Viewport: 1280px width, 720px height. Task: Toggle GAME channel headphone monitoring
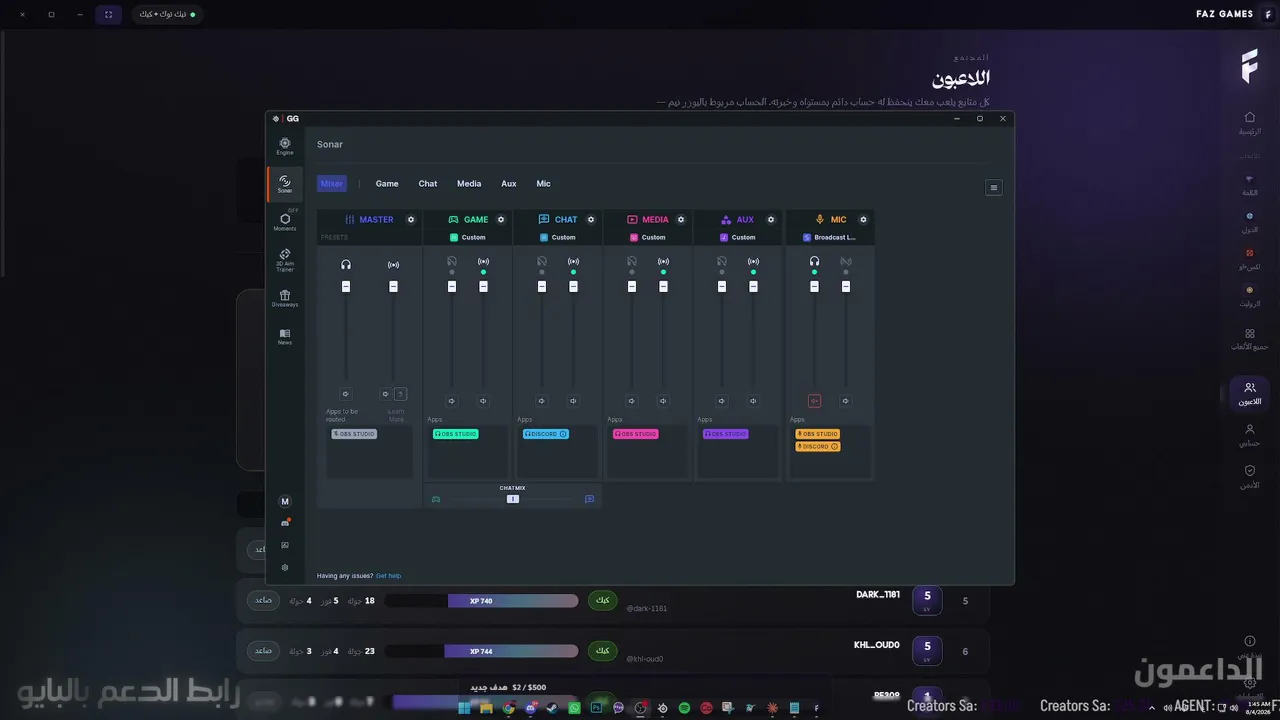point(452,262)
